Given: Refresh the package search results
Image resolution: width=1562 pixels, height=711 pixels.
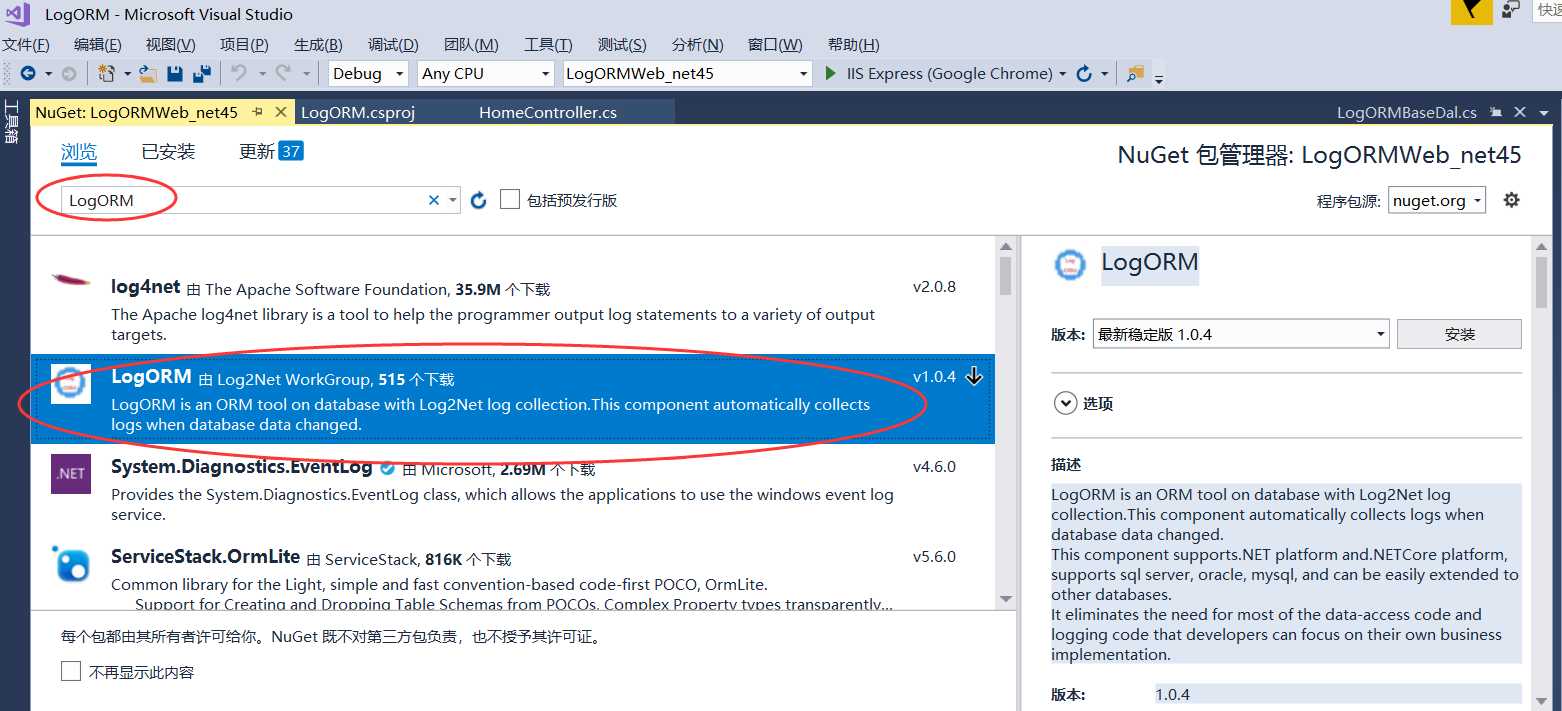Looking at the screenshot, I should [x=478, y=199].
